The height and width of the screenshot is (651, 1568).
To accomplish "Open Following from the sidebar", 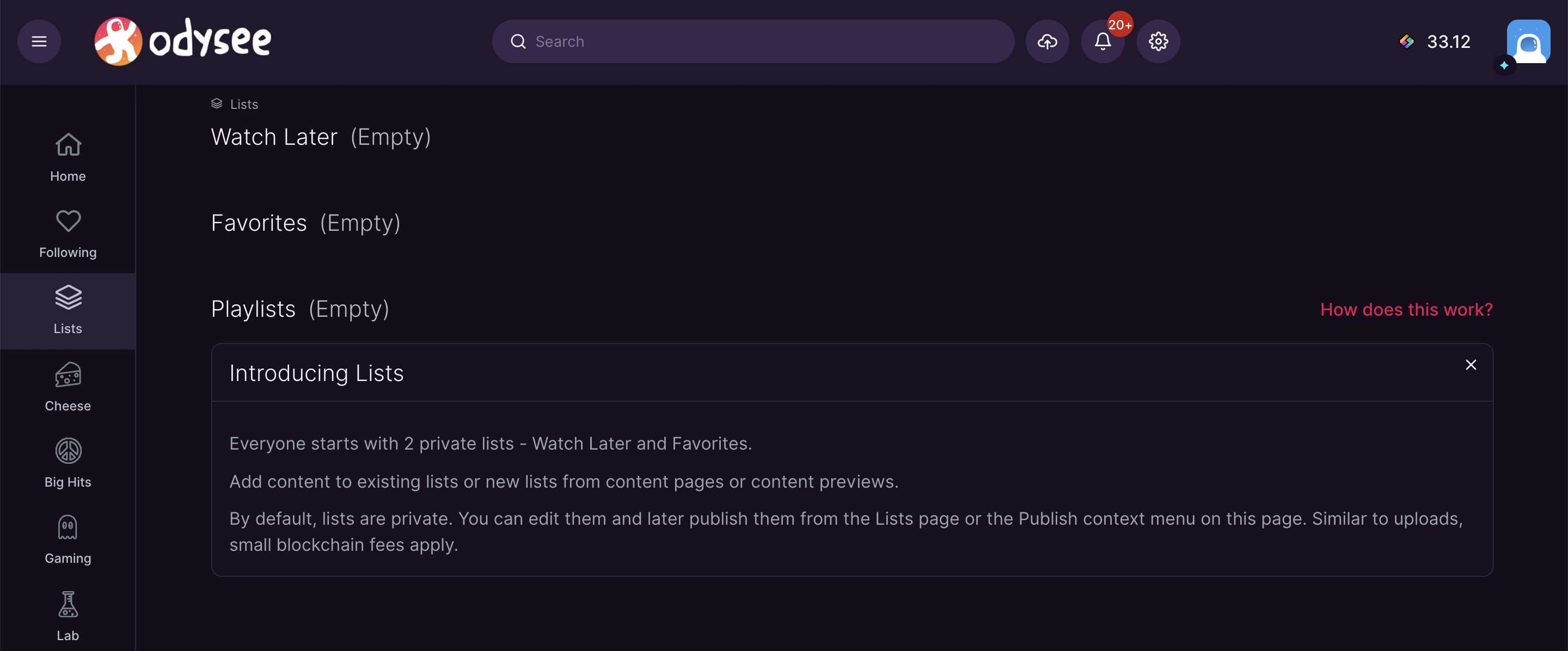I will pyautogui.click(x=68, y=234).
